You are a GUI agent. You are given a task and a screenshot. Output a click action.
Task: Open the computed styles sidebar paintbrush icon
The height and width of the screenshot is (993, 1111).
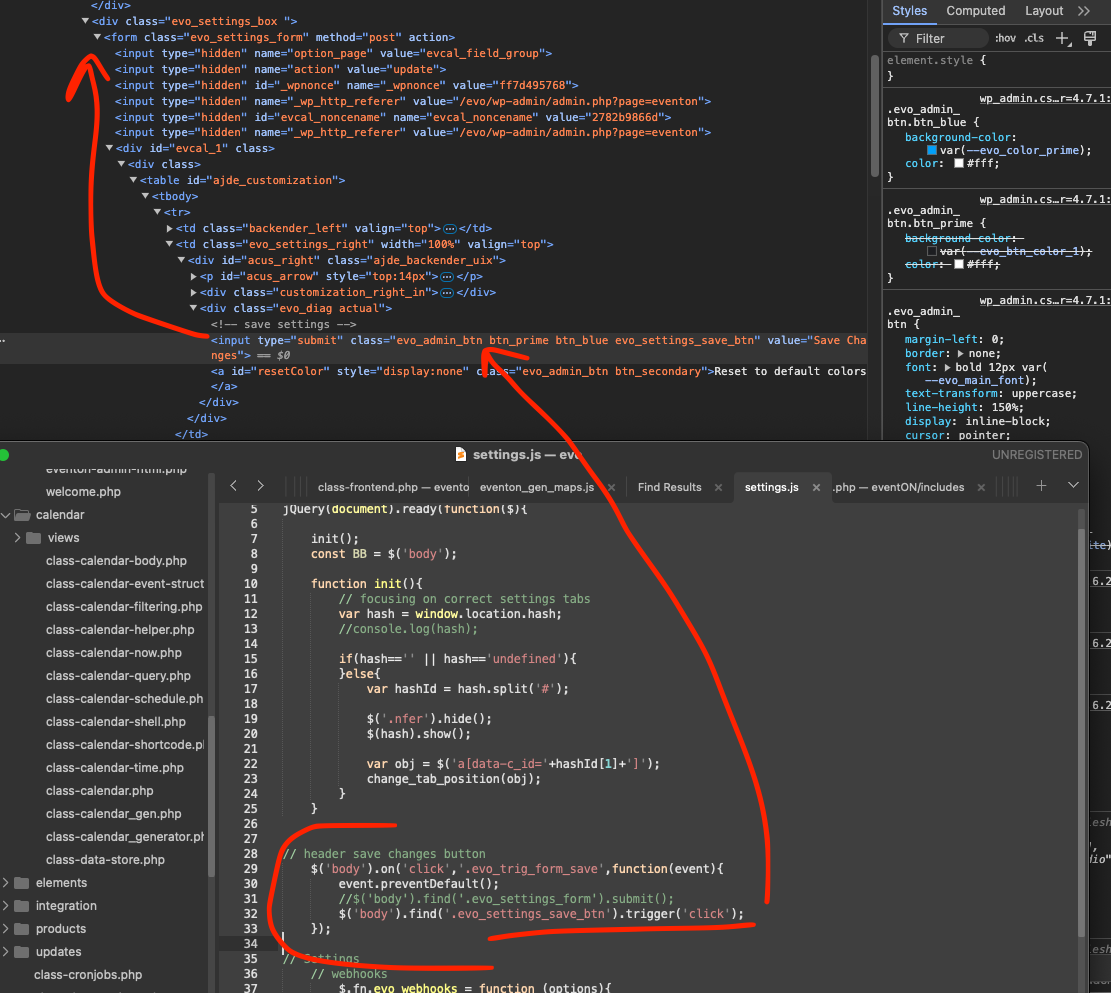[x=1090, y=38]
